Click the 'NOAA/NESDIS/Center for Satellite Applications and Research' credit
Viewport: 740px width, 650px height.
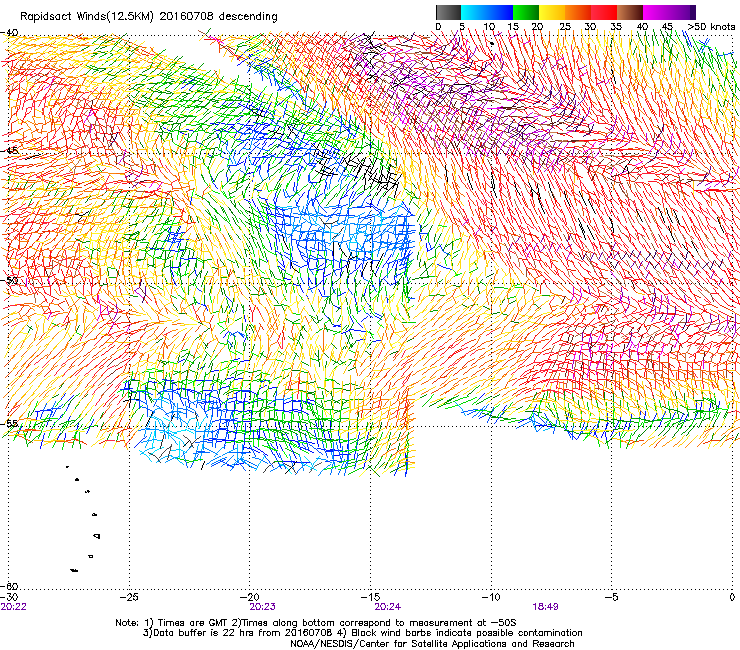coord(432,644)
